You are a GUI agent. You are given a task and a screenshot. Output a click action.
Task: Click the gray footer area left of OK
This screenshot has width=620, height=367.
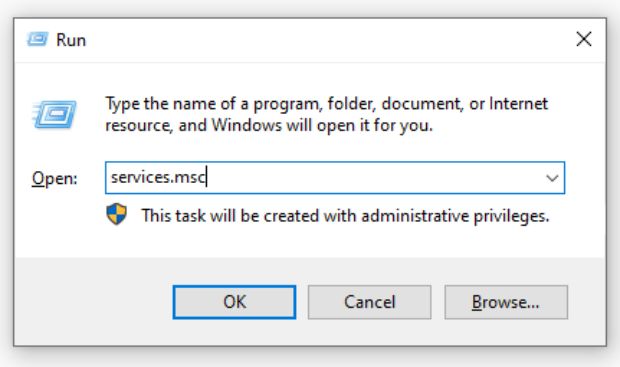[x=93, y=302]
